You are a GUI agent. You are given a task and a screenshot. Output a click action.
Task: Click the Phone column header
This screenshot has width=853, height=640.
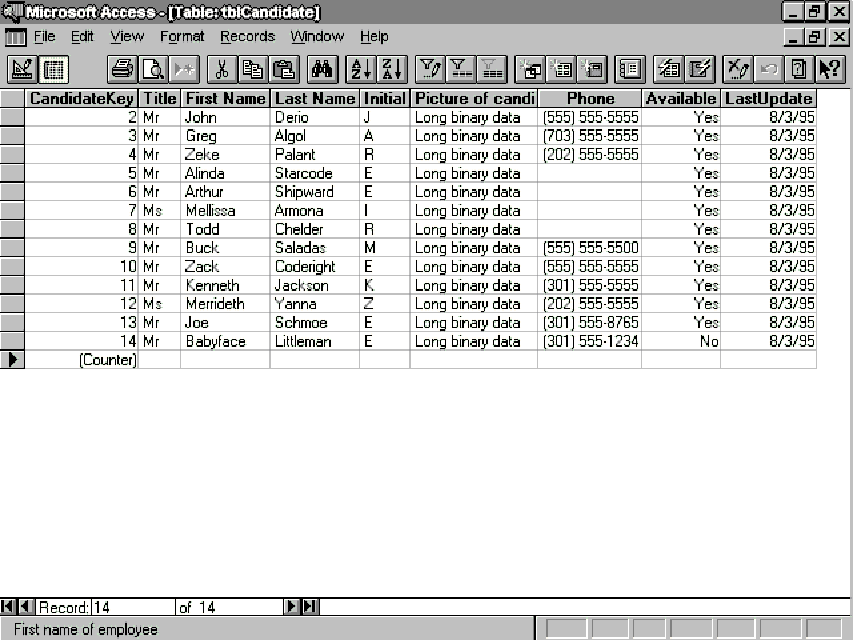tap(589, 98)
